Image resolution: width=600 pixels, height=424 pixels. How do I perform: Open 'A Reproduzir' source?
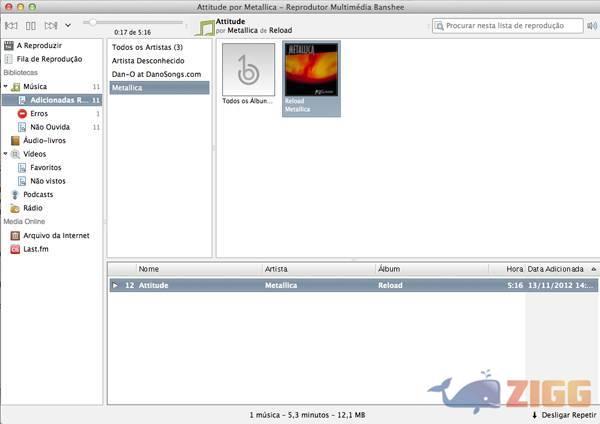click(39, 46)
